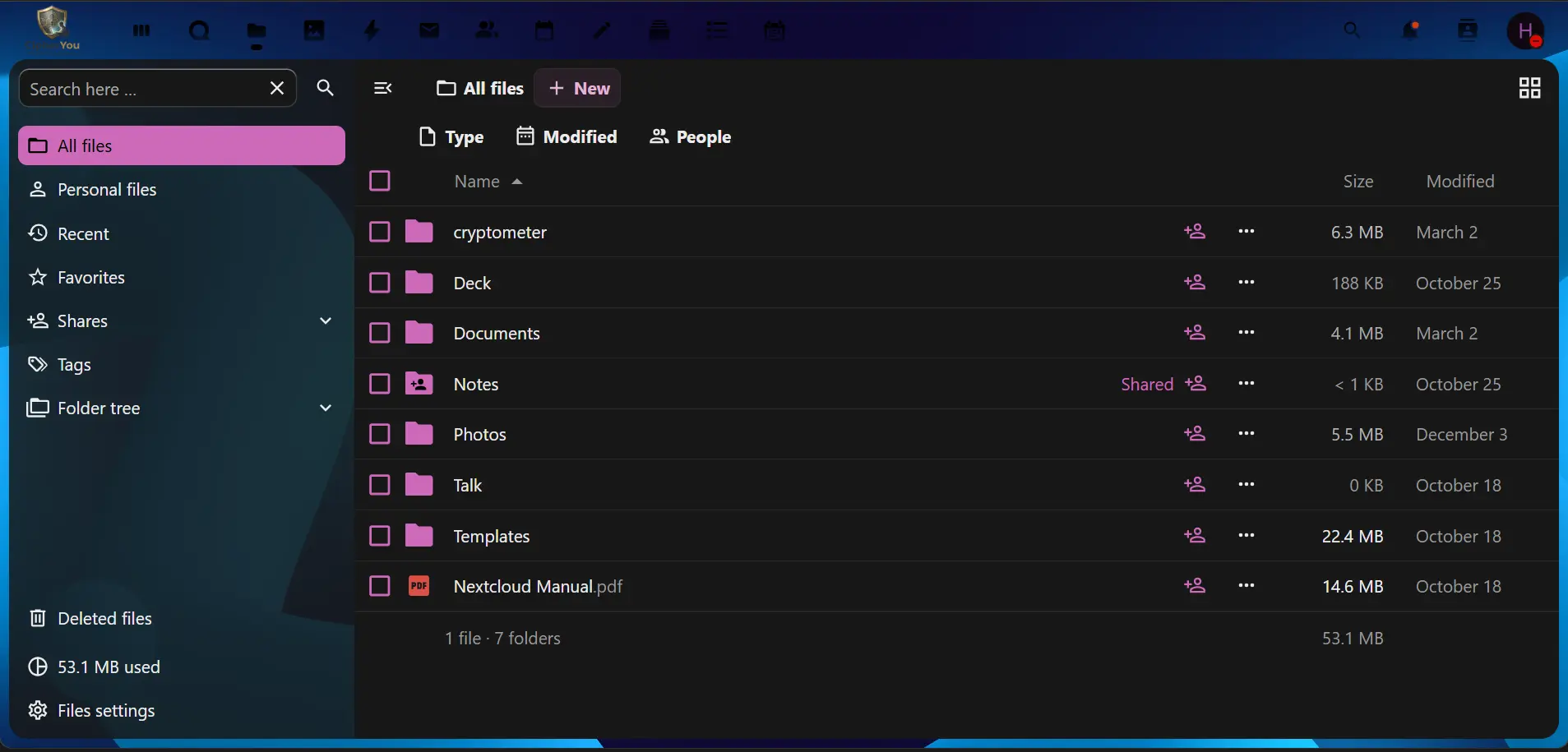Viewport: 1568px width, 752px height.
Task: Click the shared folder icon of Notes
Action: pos(419,384)
